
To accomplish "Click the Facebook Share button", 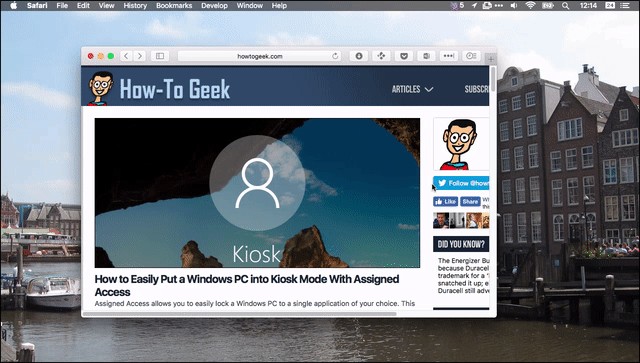I will coord(470,201).
